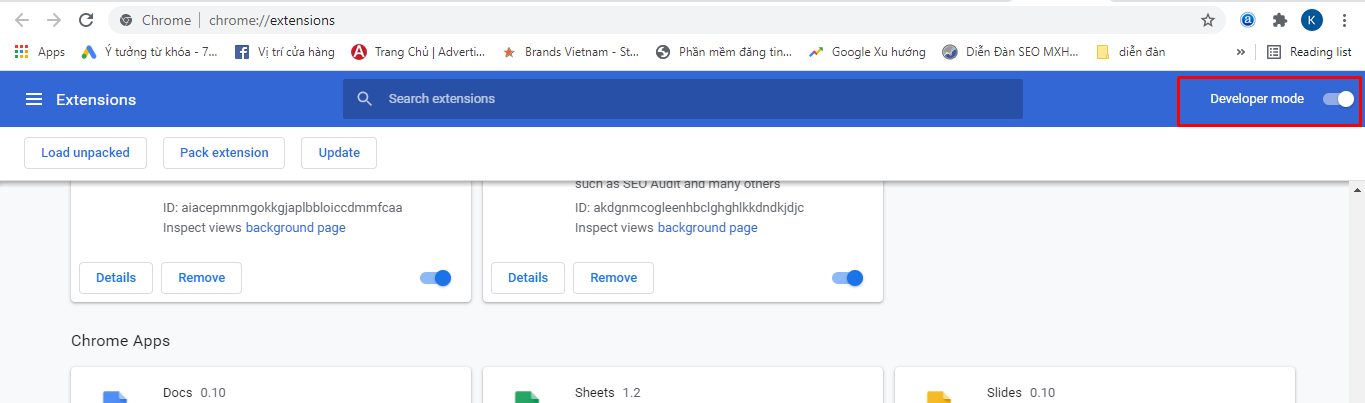This screenshot has height=403, width=1365.
Task: Open the Ý tưởng từ khóa bookmark
Action: tap(149, 52)
